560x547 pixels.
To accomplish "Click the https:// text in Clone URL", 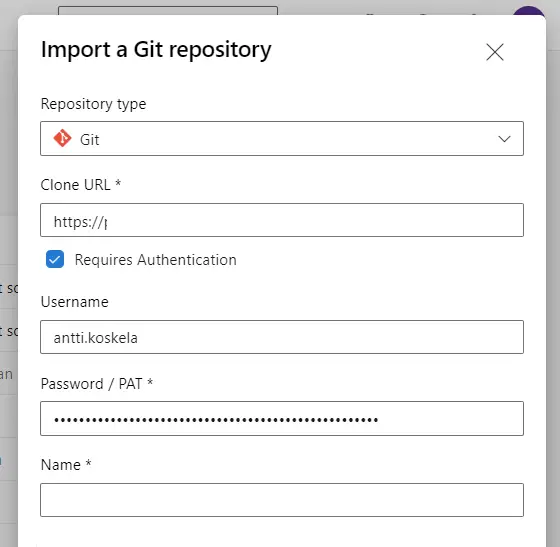I will coord(80,222).
